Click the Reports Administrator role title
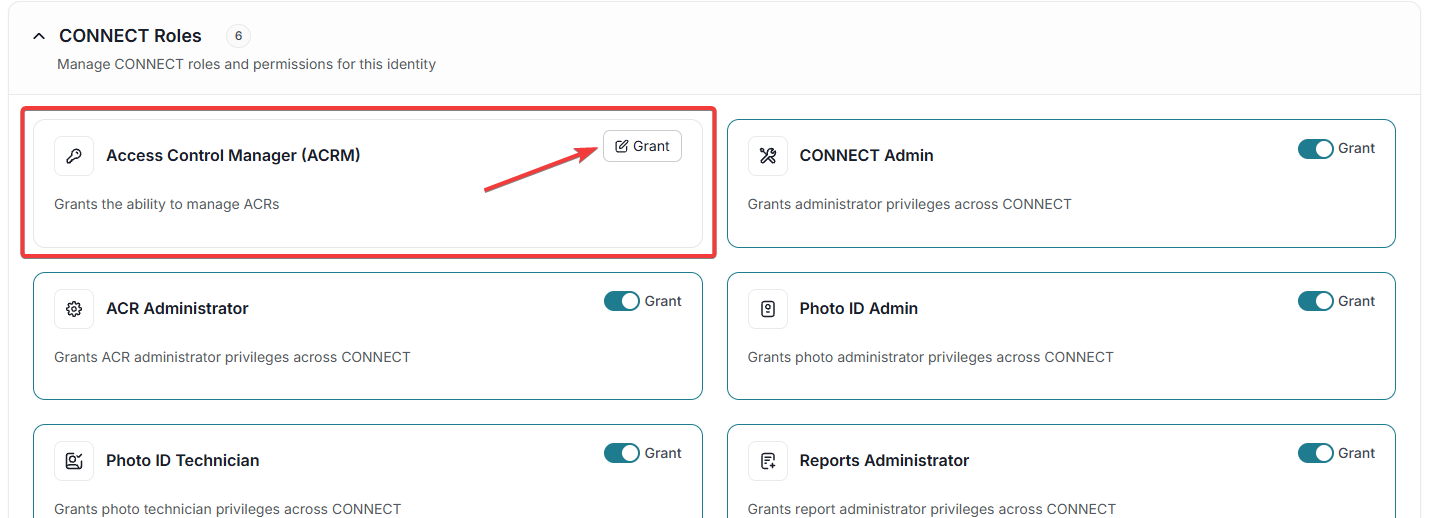 click(884, 461)
